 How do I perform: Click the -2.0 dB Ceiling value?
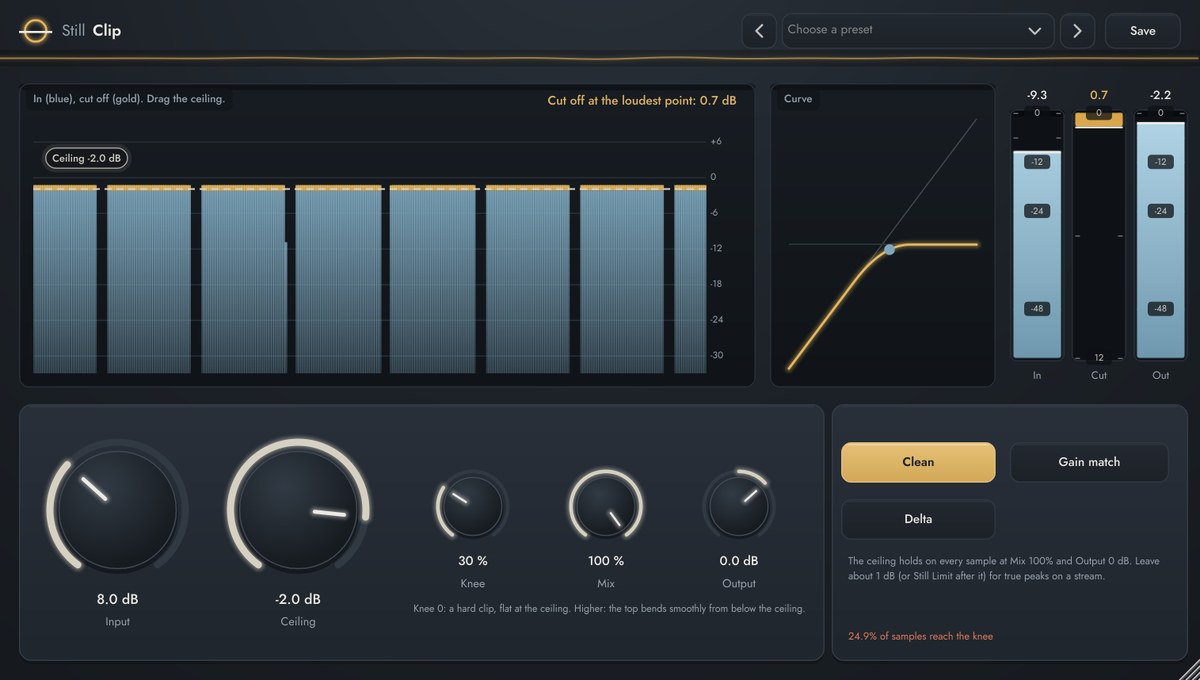click(298, 599)
